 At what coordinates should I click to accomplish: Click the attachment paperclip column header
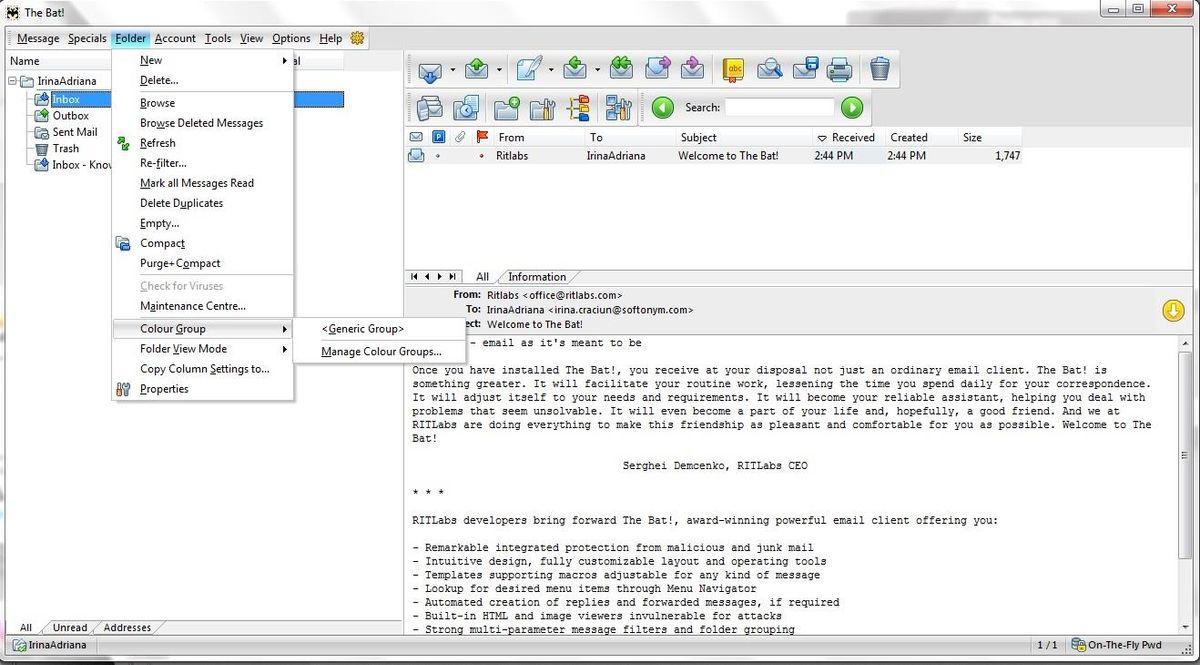(460, 137)
